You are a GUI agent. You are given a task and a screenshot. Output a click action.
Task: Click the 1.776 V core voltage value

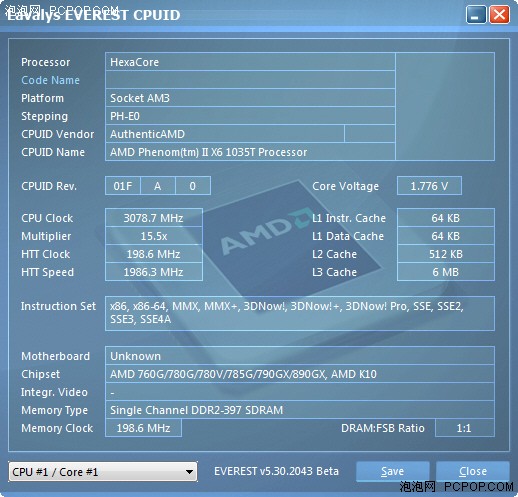tap(429, 186)
